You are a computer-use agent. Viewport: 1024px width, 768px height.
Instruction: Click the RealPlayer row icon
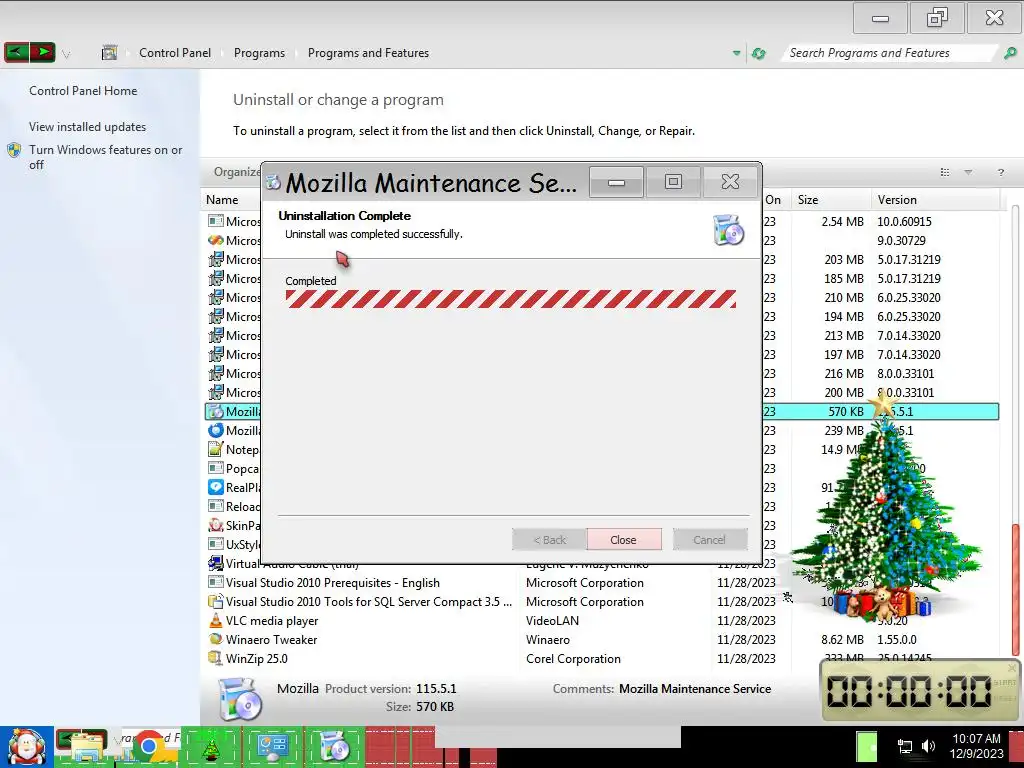[216, 487]
